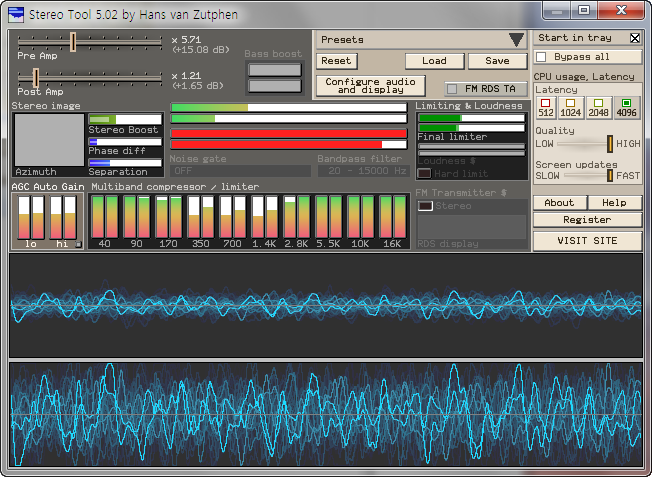Screen dimensions: 652x477
Task: Open the Help page
Action: (614, 203)
